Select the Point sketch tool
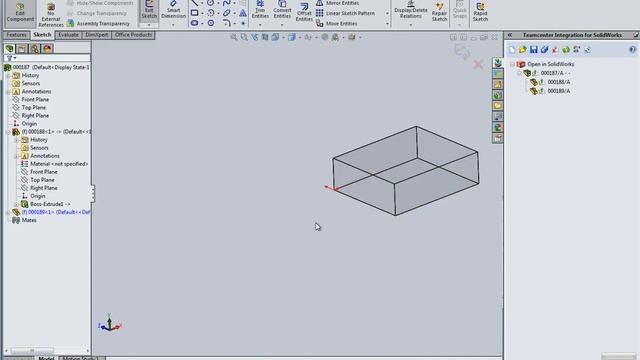This screenshot has height=360, width=640. 243,23
